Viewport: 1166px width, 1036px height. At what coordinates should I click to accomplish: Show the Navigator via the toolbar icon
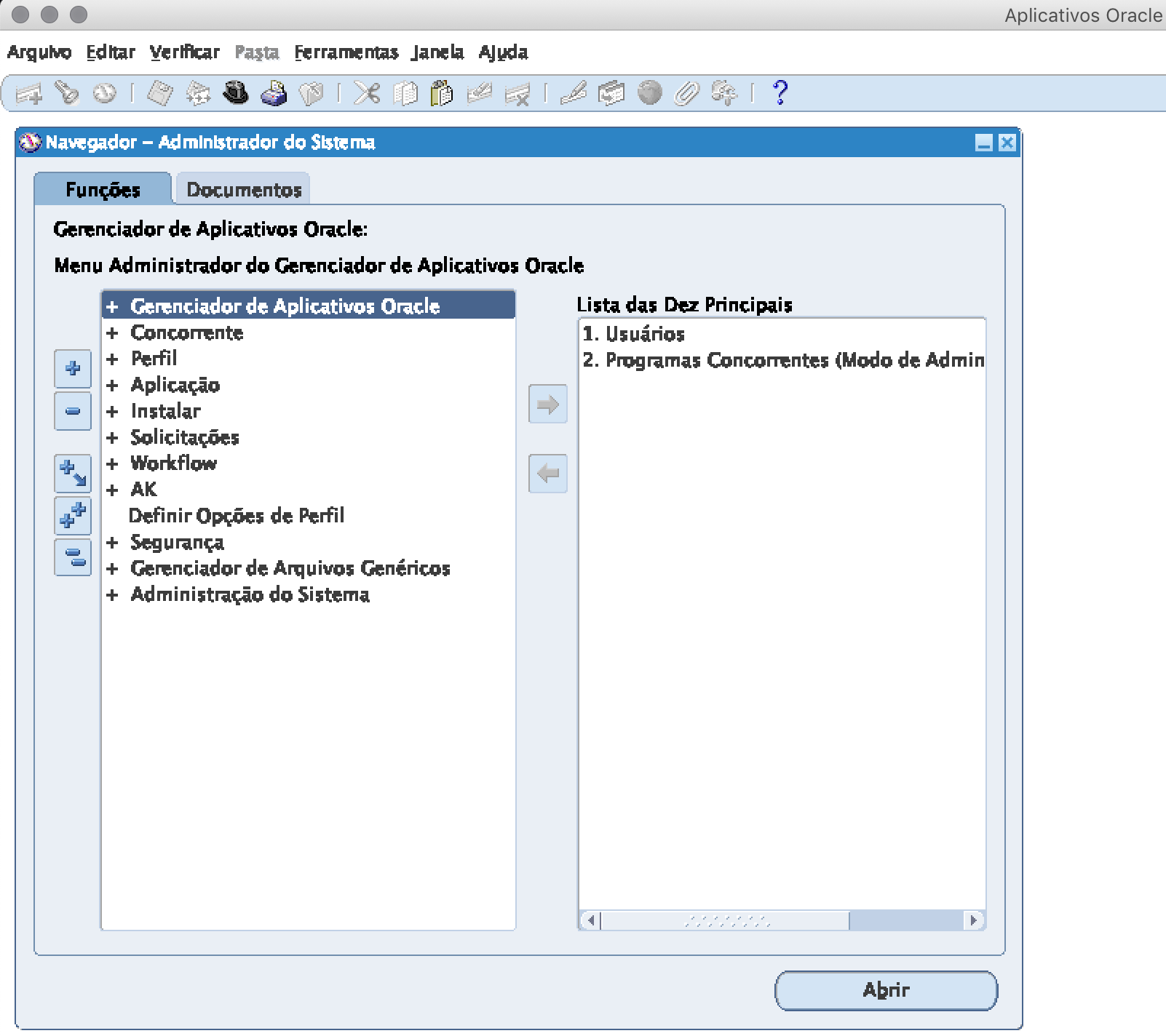[x=105, y=93]
